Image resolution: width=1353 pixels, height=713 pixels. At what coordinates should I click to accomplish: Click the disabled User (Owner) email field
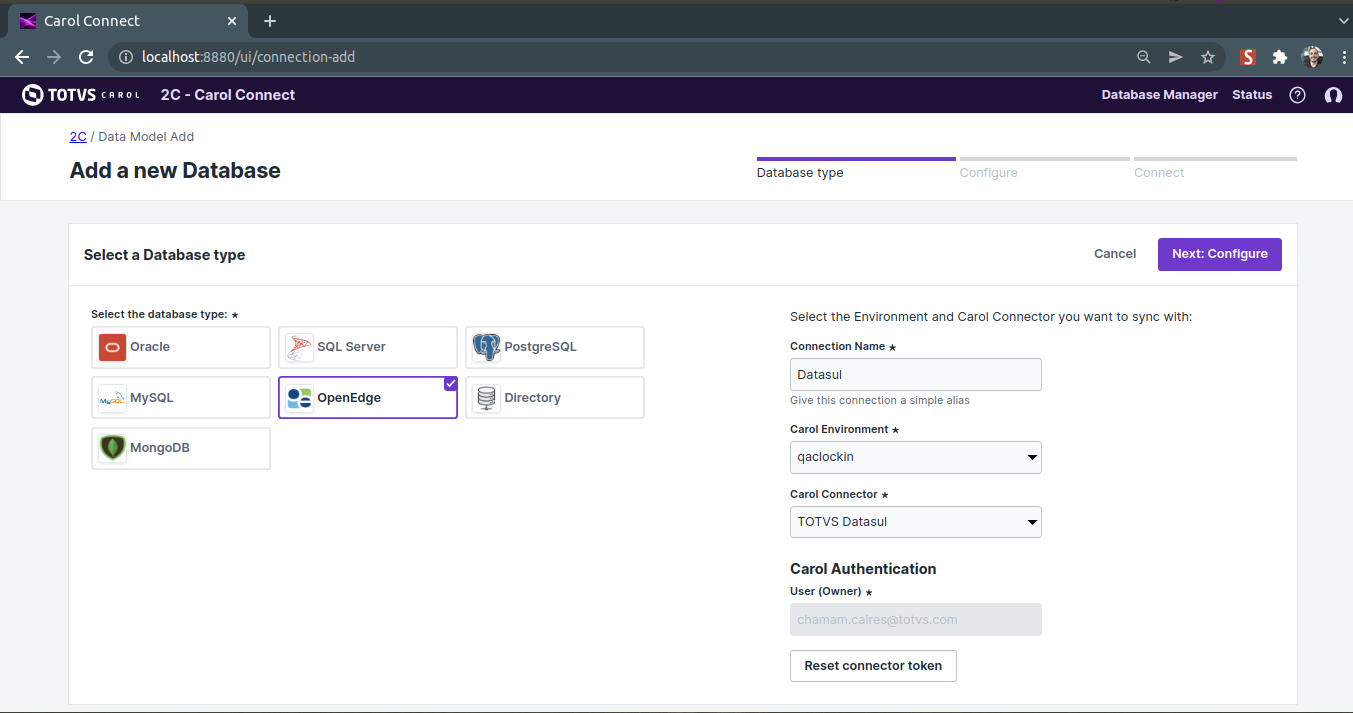pyautogui.click(x=916, y=619)
